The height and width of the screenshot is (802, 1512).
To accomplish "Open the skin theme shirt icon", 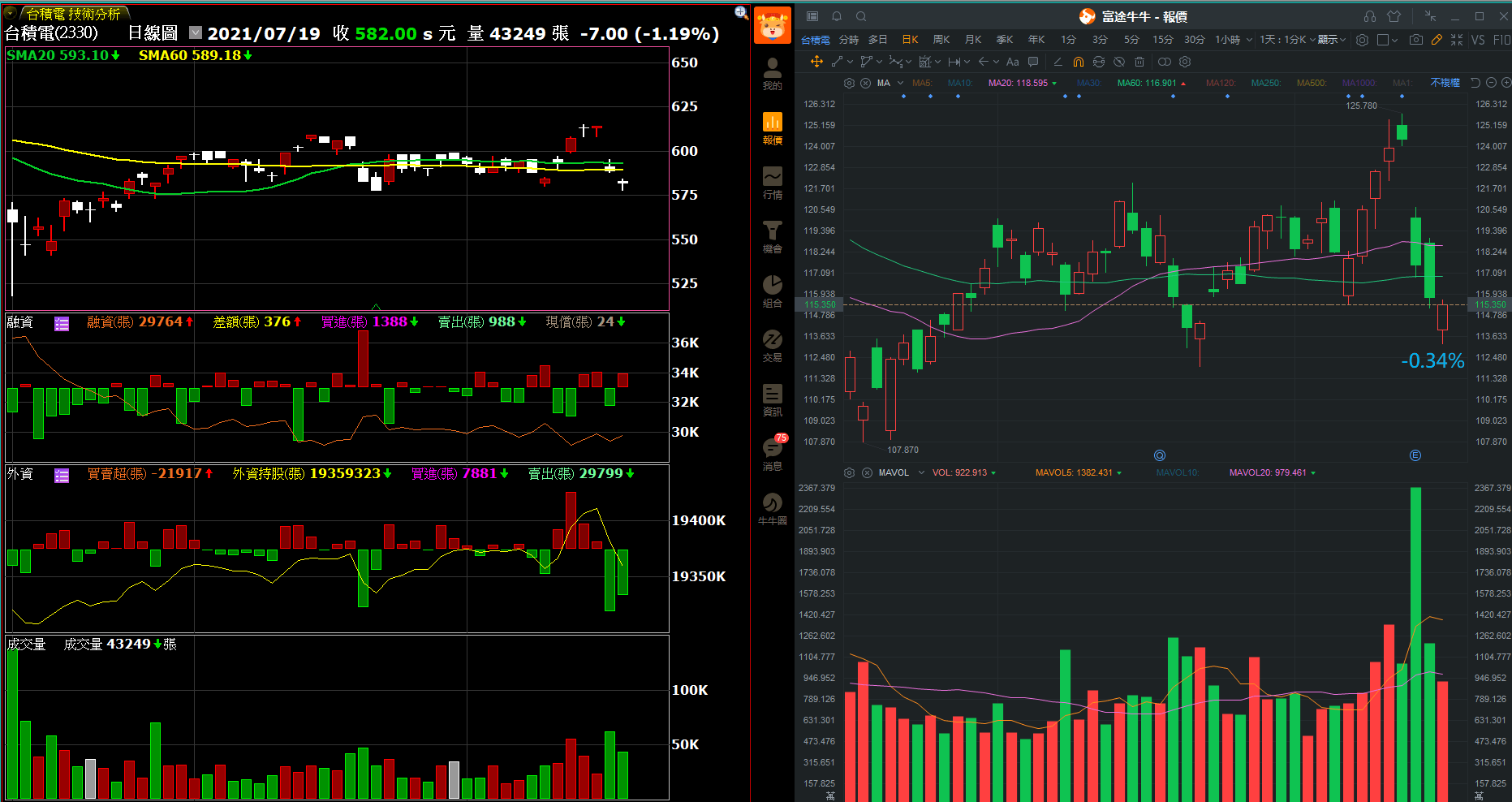I will [x=1394, y=16].
